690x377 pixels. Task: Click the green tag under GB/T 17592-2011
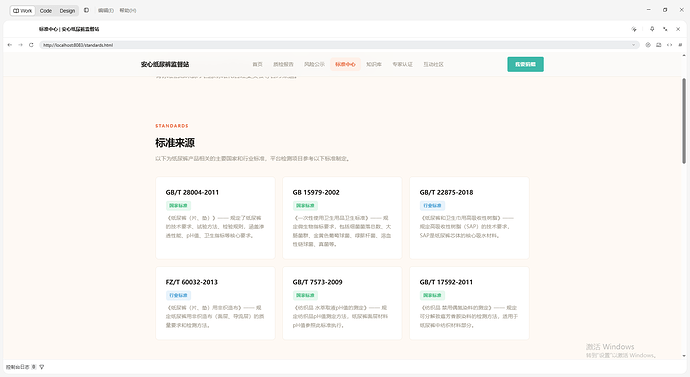coord(432,295)
